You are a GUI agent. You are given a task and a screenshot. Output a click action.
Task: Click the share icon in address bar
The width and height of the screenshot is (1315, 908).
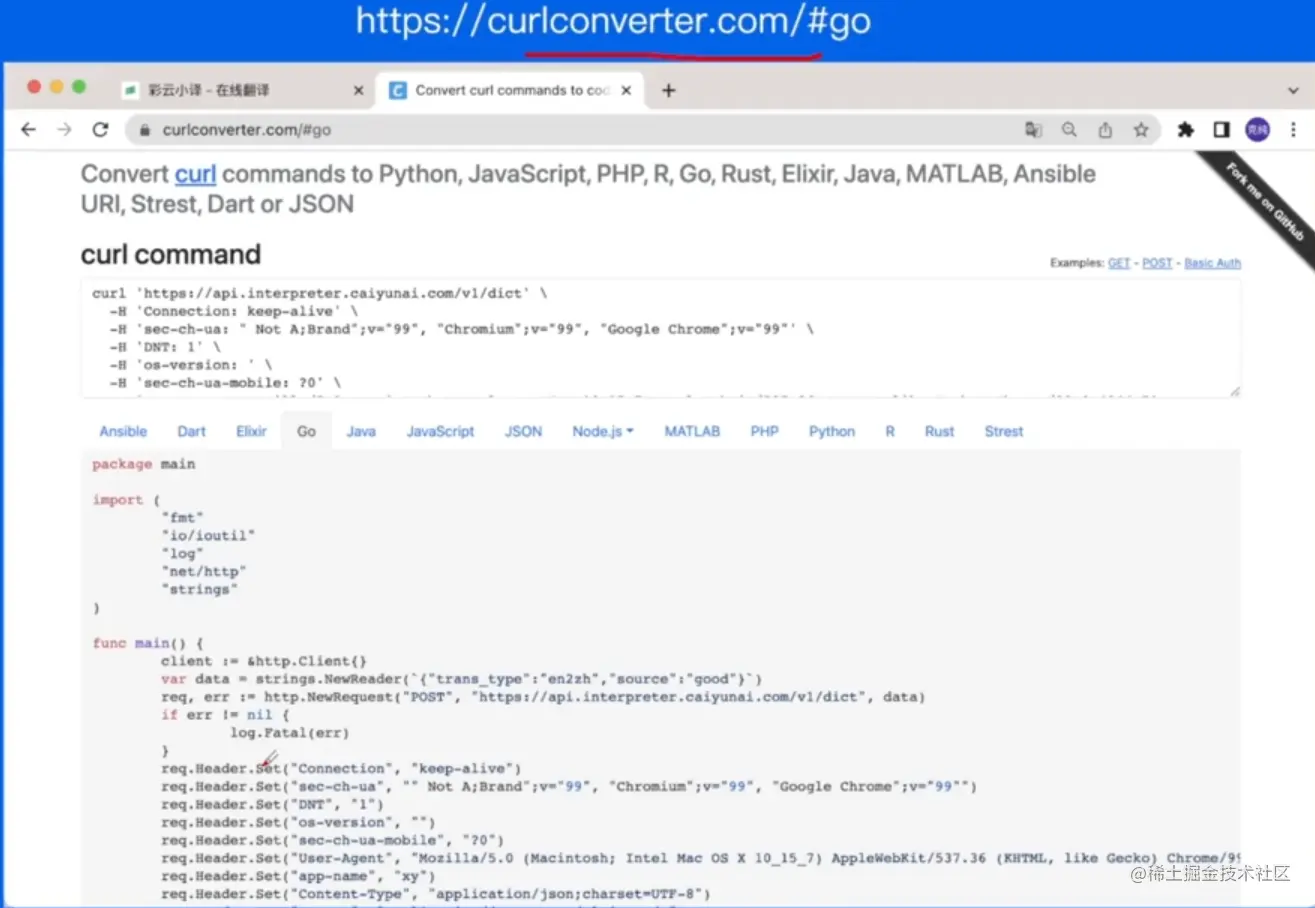point(1105,130)
